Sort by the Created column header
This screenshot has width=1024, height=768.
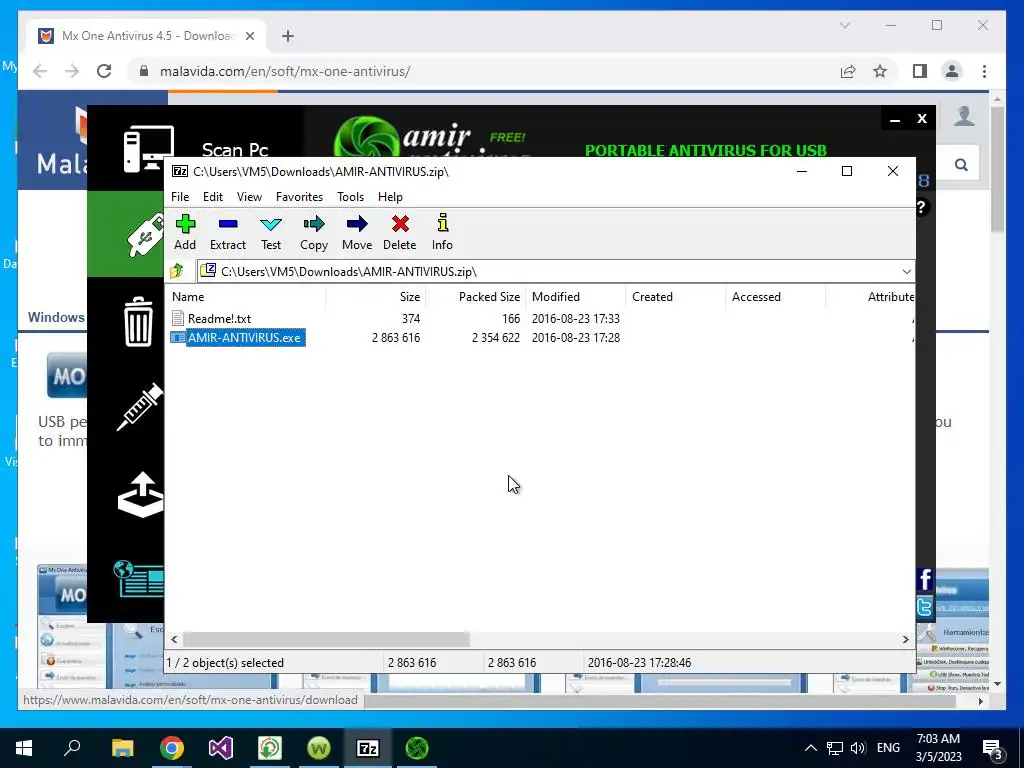click(x=676, y=296)
